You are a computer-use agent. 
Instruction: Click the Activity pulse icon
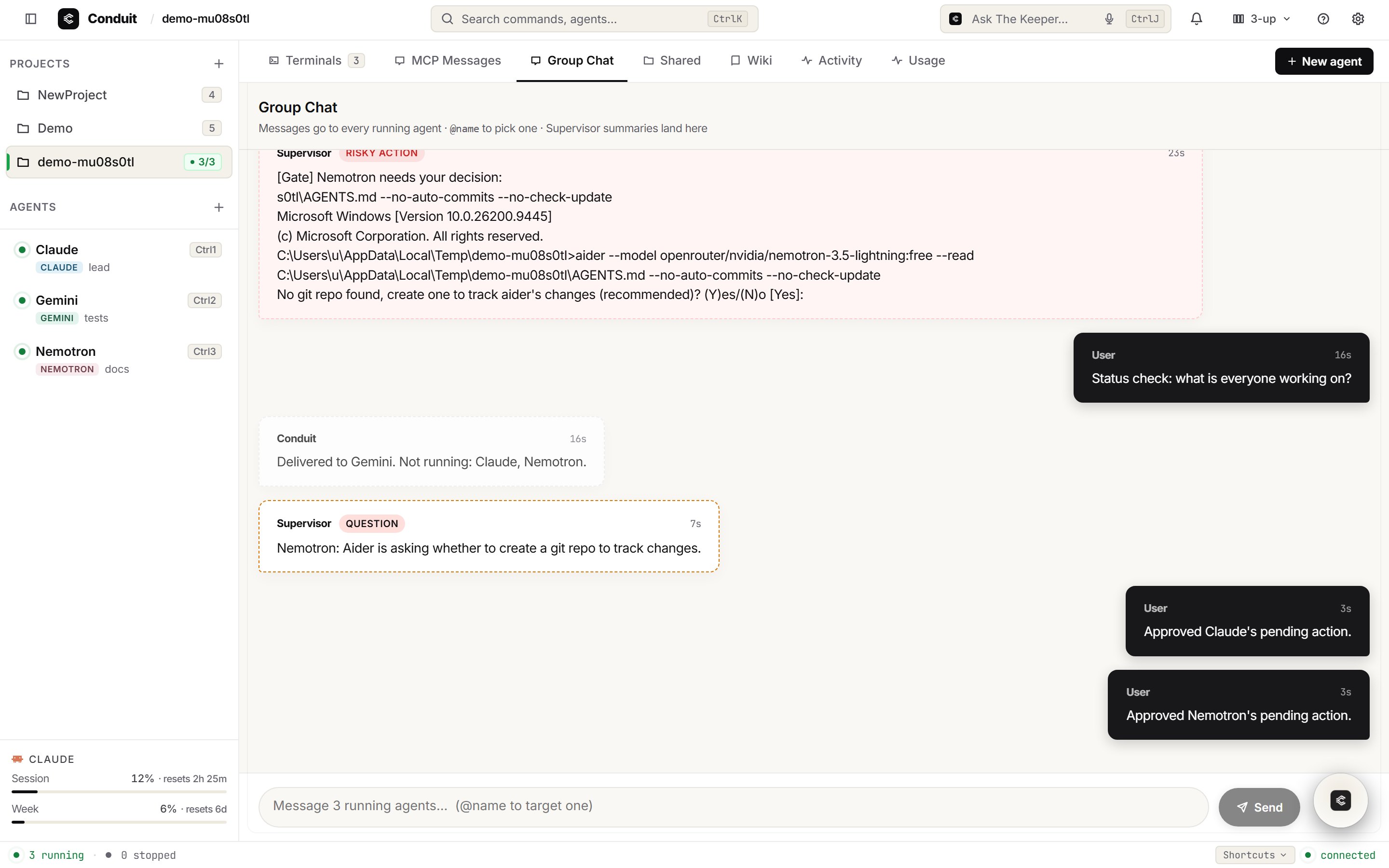[806, 60]
